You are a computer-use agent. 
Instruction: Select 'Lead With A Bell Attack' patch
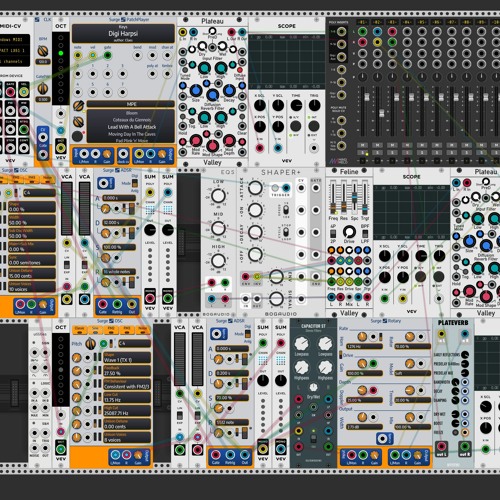pyautogui.click(x=132, y=127)
